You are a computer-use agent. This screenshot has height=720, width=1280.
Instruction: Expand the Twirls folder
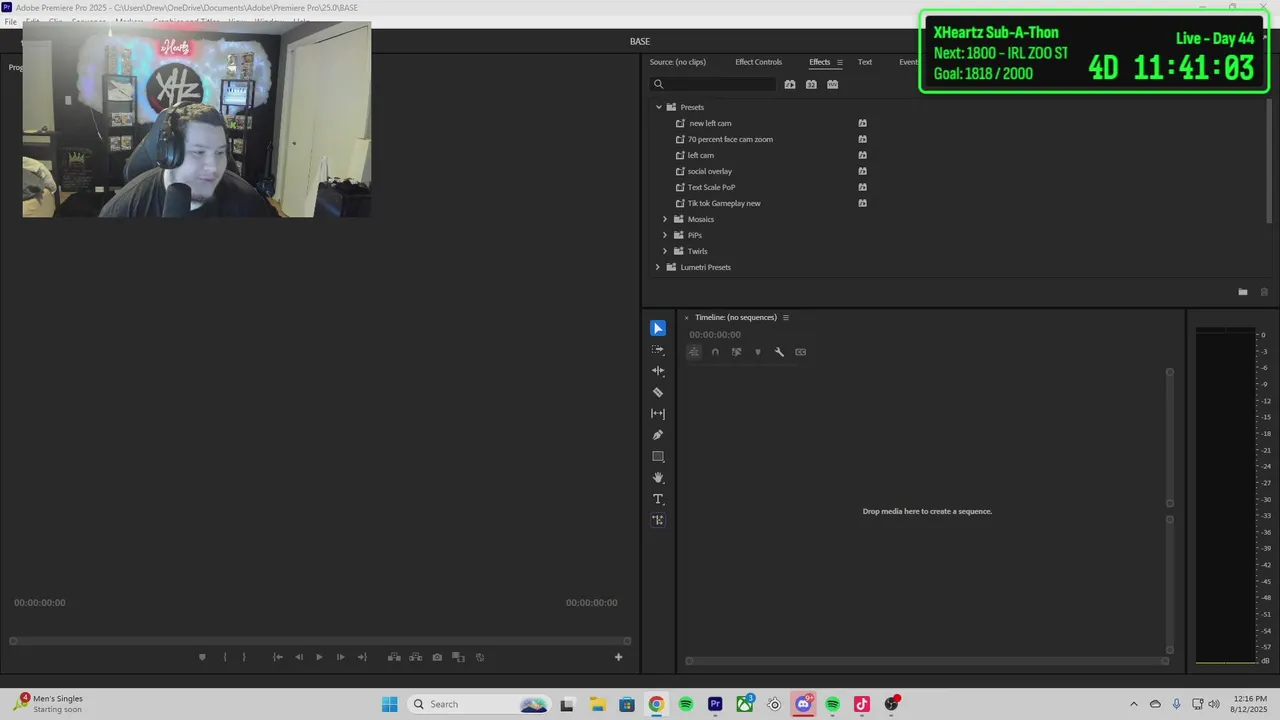(665, 251)
